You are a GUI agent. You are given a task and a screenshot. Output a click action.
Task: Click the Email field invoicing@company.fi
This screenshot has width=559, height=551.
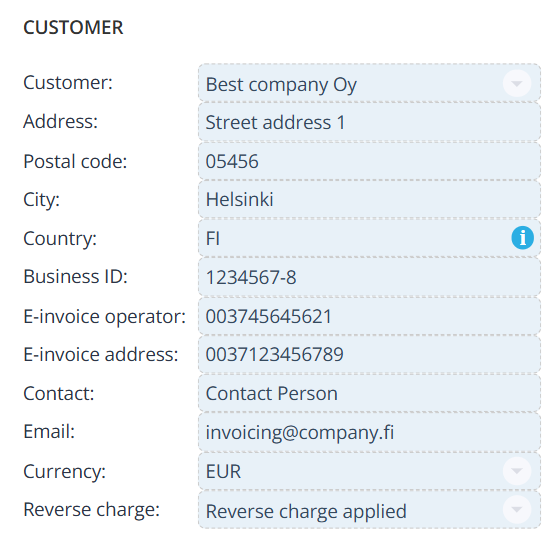369,432
